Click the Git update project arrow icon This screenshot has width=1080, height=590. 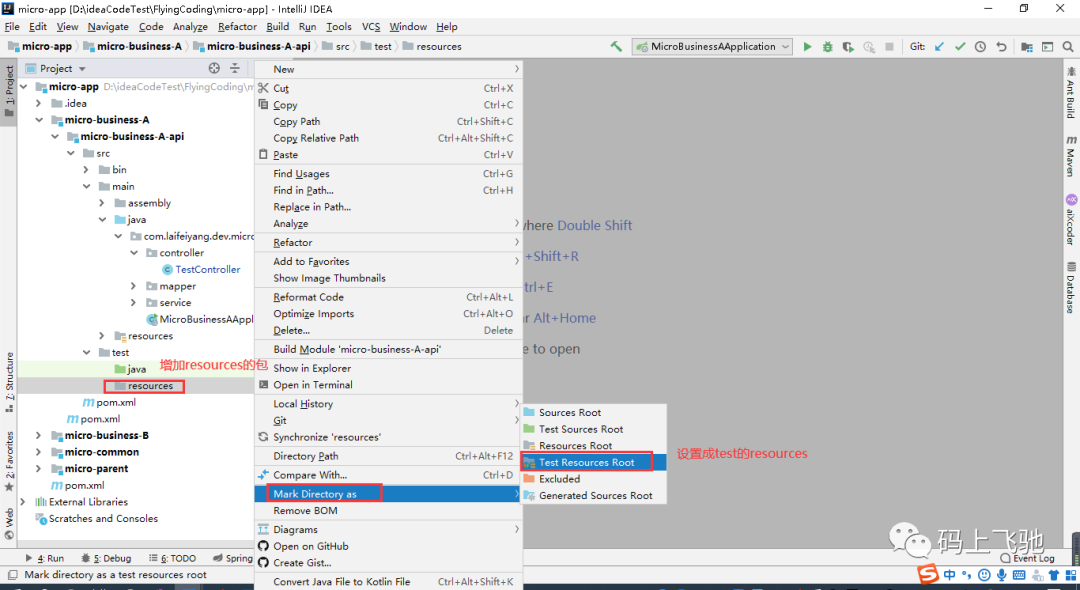click(939, 47)
